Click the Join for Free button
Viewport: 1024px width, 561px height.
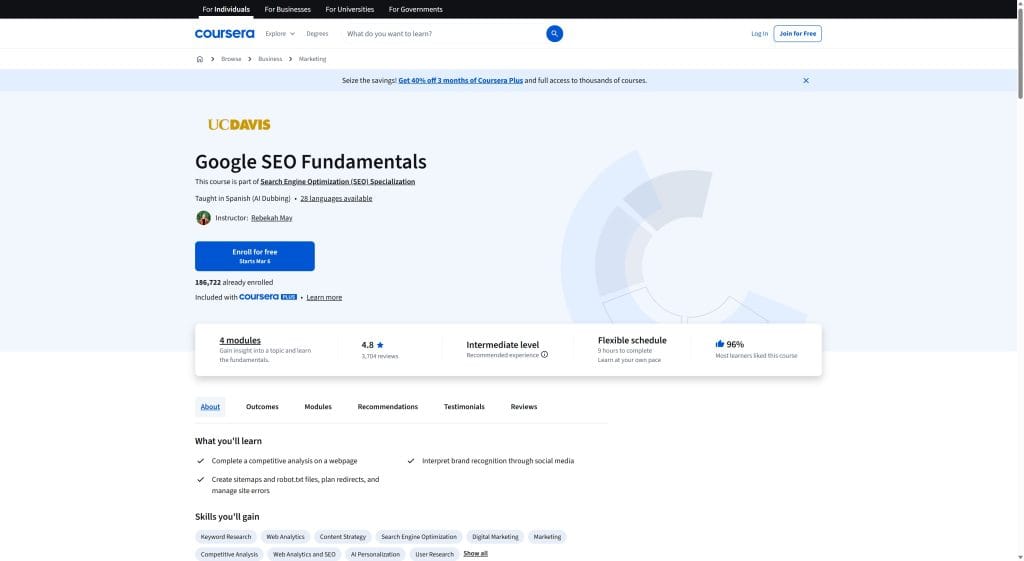tap(797, 33)
